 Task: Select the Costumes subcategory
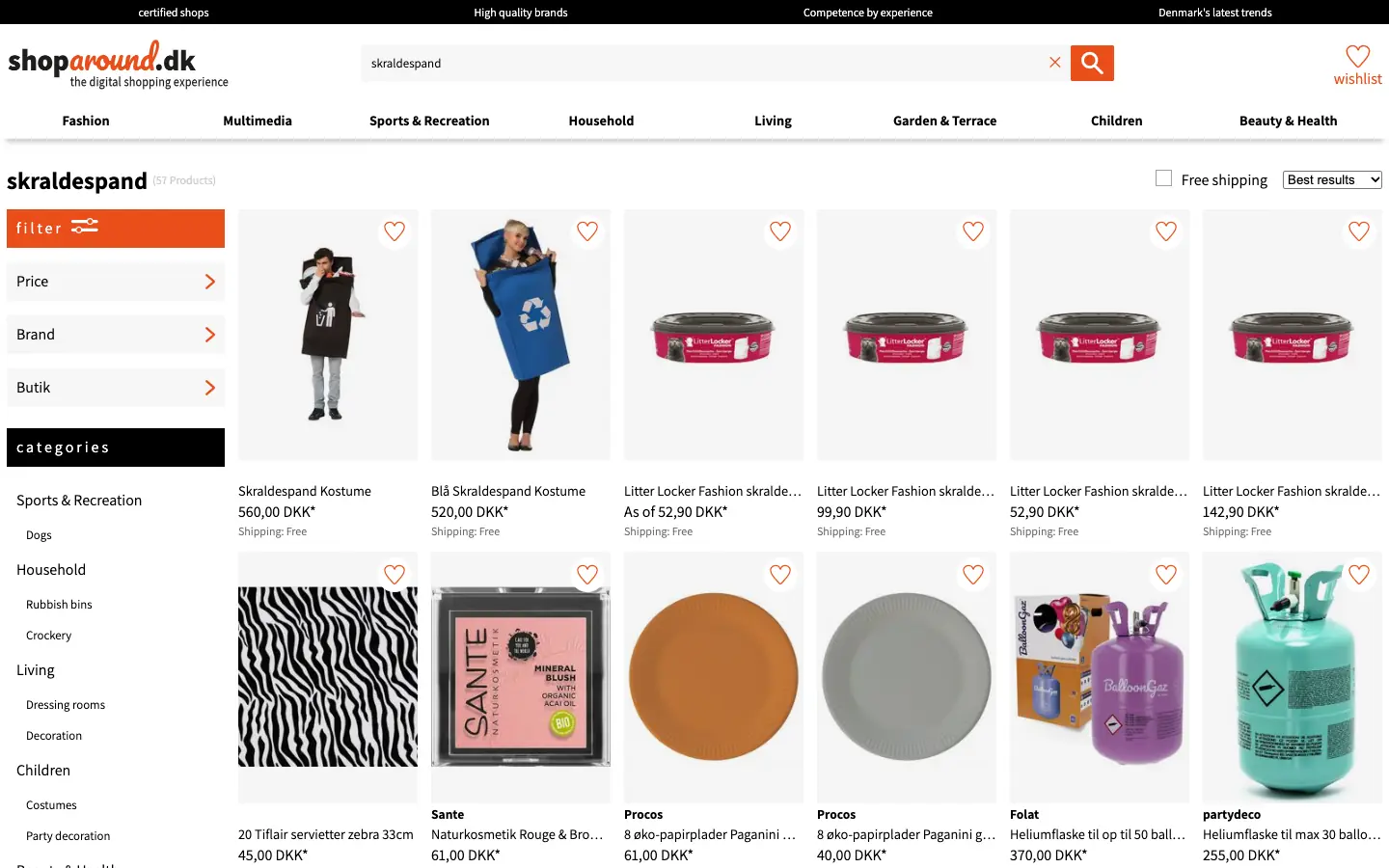point(51,805)
